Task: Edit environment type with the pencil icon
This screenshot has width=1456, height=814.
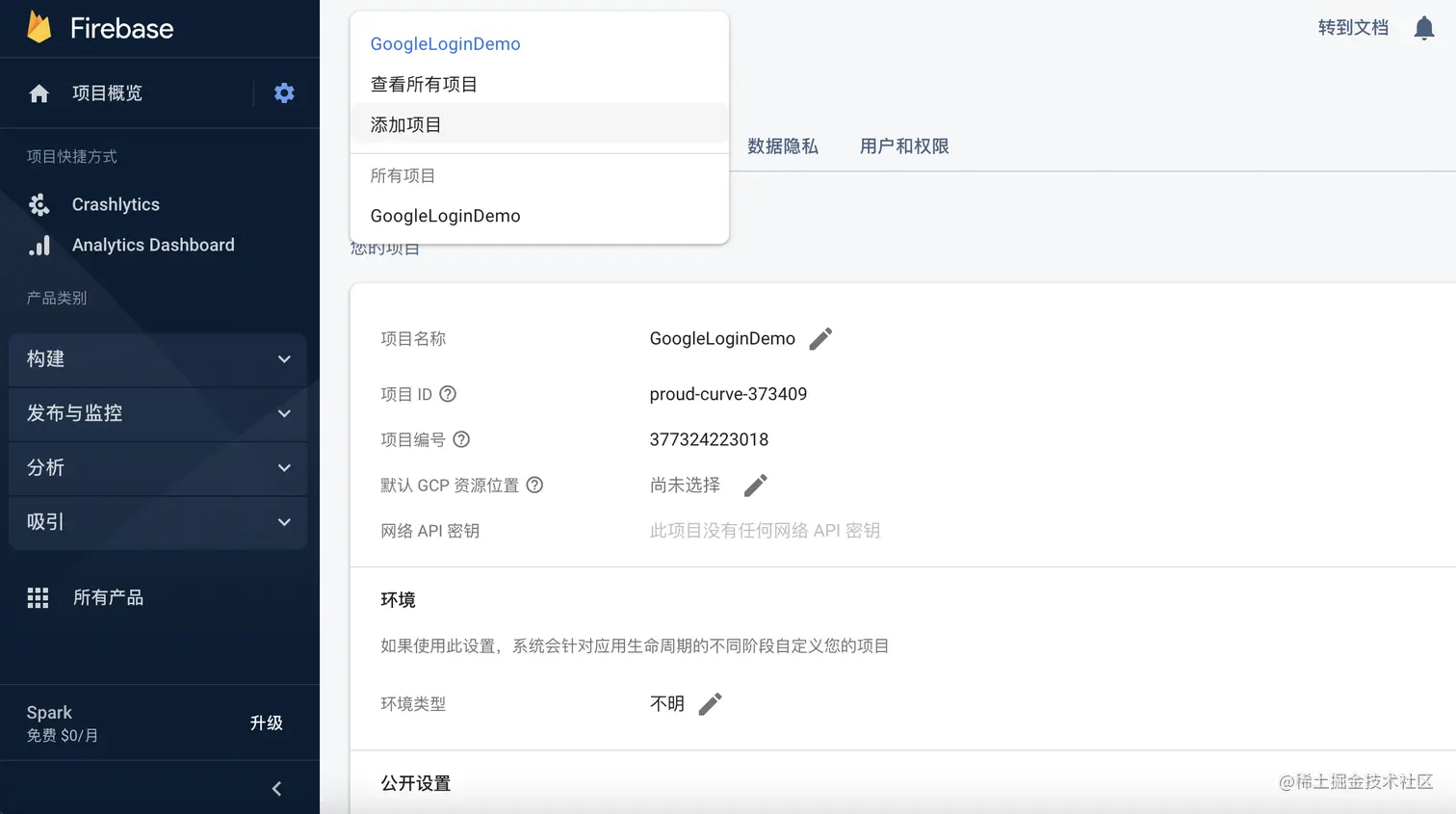Action: click(711, 704)
